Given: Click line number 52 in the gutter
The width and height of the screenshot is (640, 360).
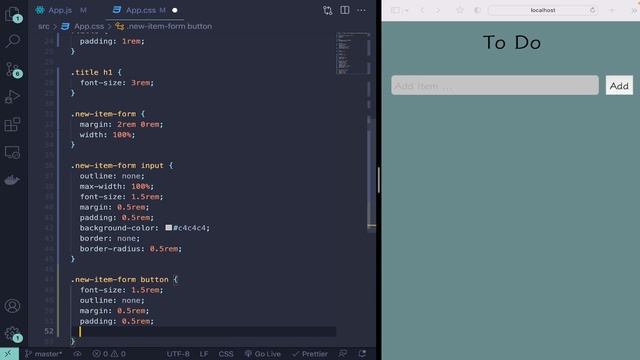Looking at the screenshot, I should tap(49, 331).
